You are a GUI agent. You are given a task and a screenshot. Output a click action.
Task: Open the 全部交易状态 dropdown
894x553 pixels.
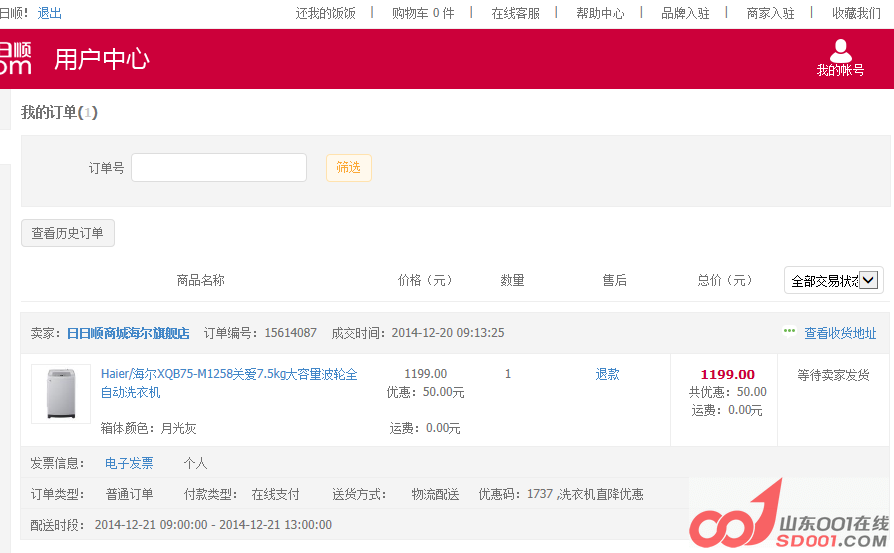[834, 280]
